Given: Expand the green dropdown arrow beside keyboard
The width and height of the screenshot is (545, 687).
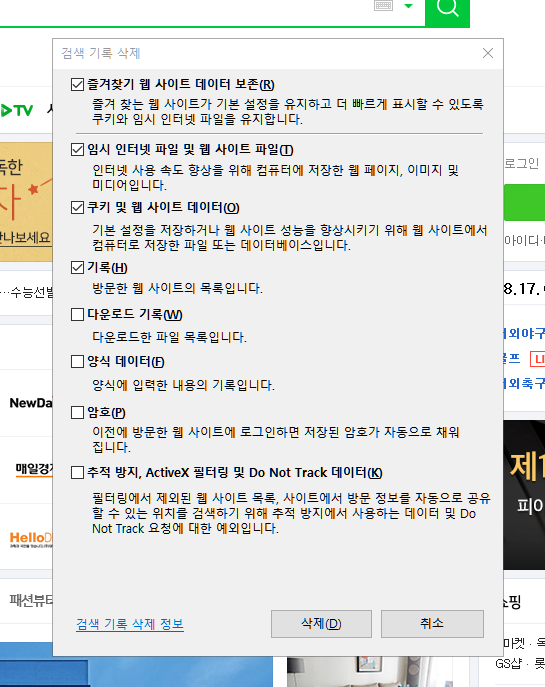Looking at the screenshot, I should pyautogui.click(x=408, y=6).
